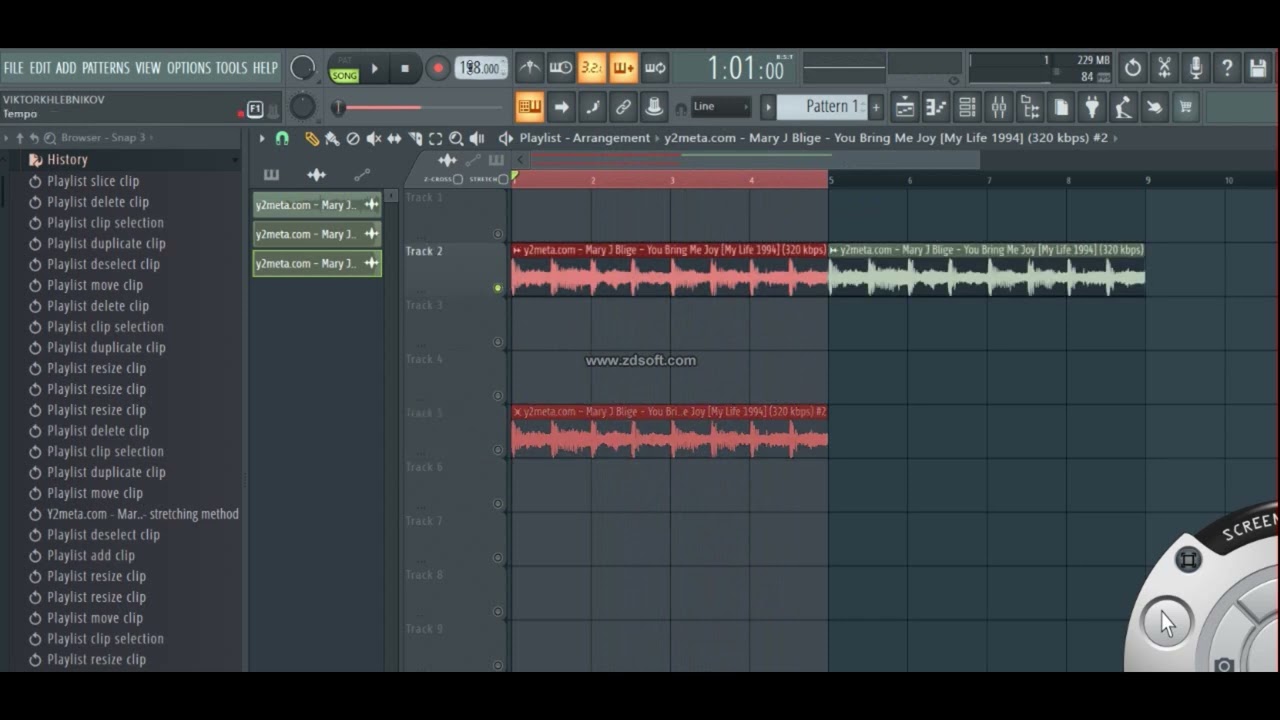Open the EDIT menu
Screen dimensions: 1280x720
40,68
